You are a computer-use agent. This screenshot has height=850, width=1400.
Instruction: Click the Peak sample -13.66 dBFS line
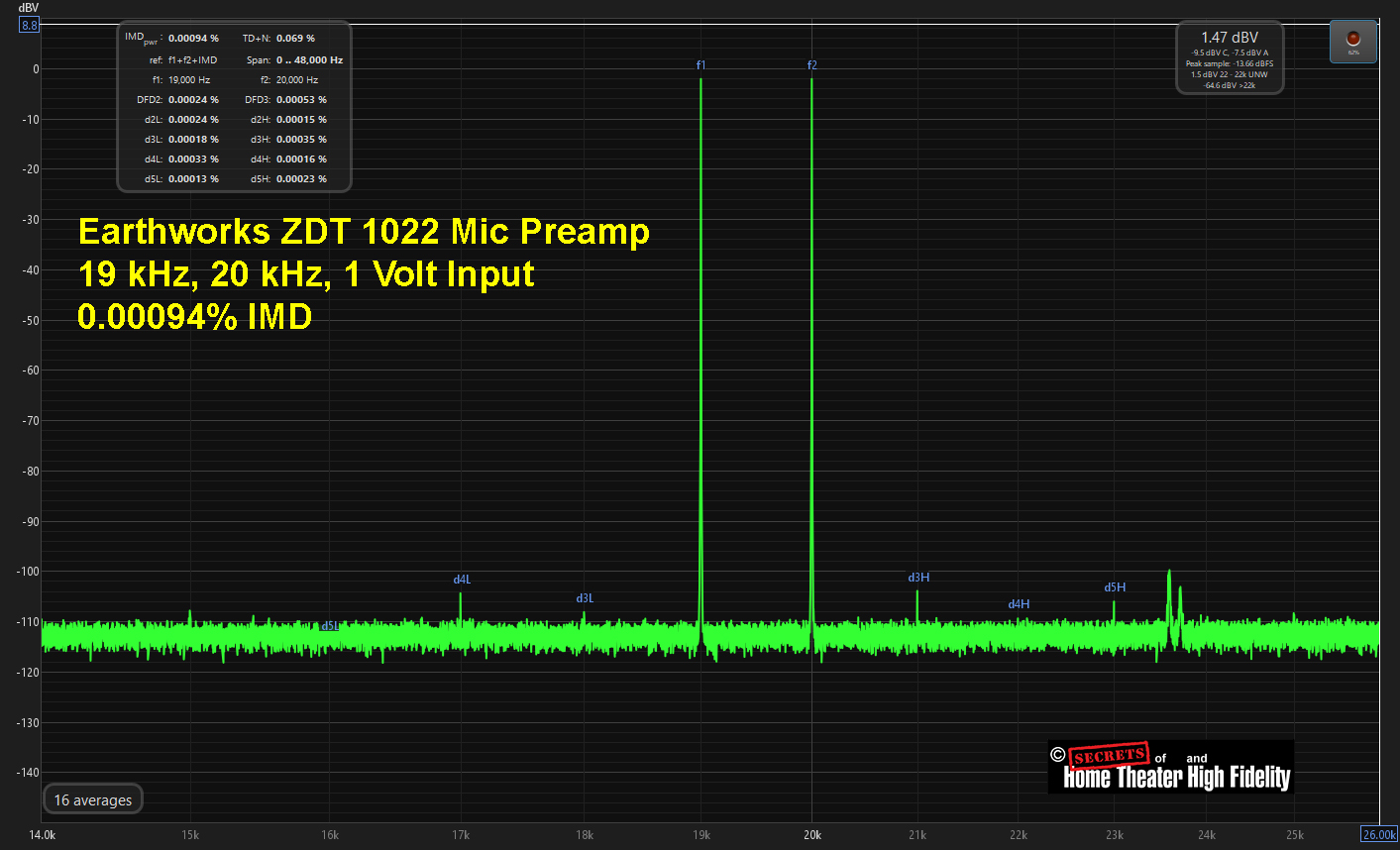point(1230,63)
